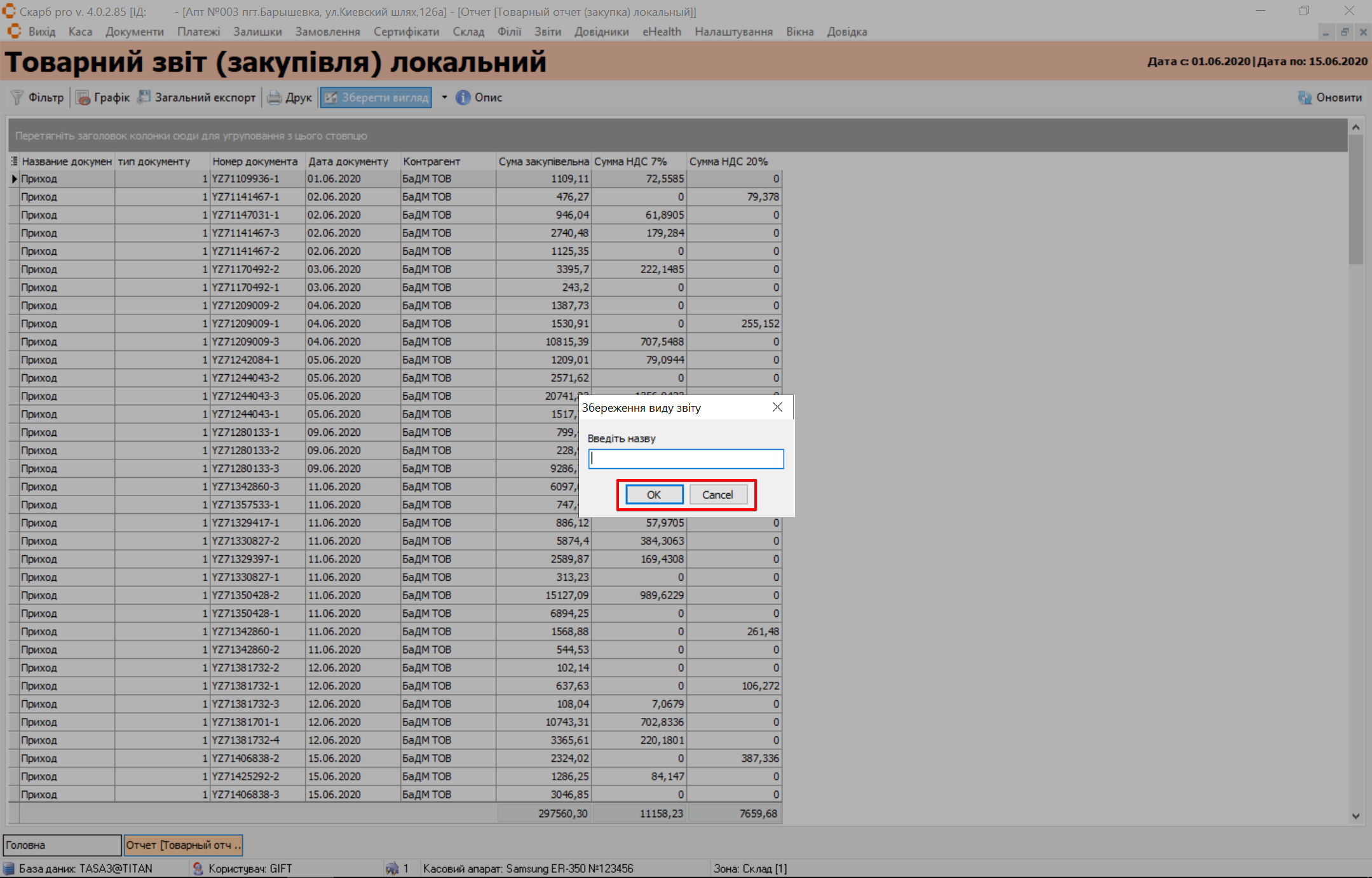
Task: Click the grid column chooser icon
Action: [x=14, y=161]
